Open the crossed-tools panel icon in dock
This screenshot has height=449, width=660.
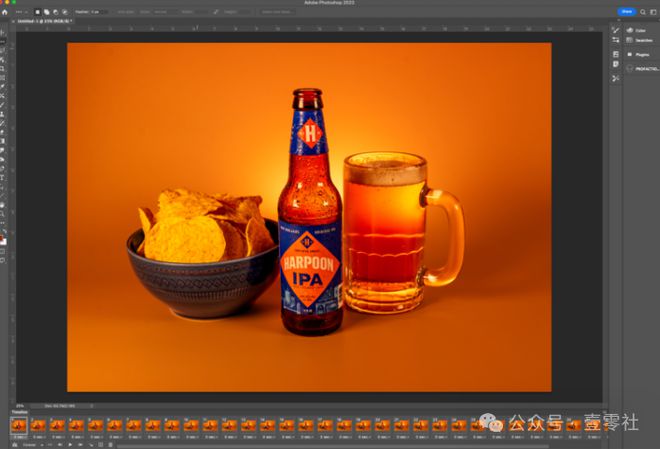pyautogui.click(x=615, y=78)
